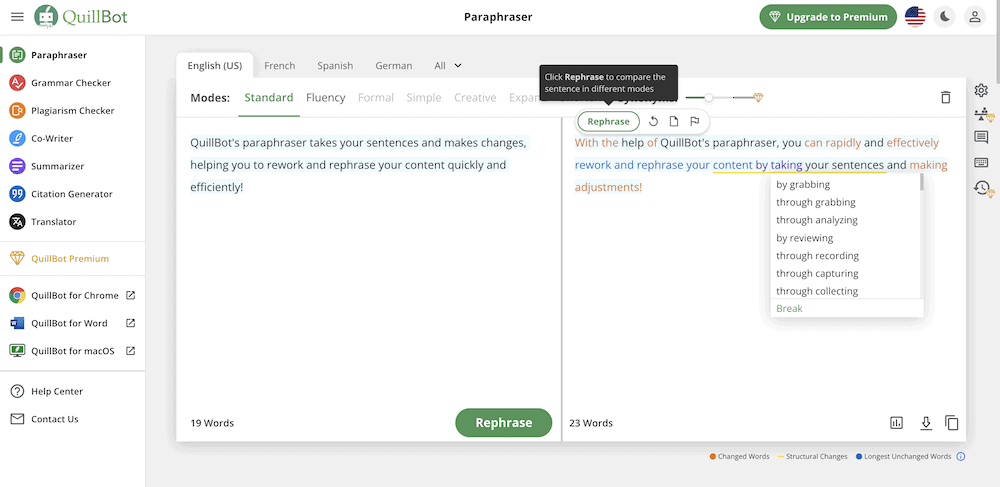Click undo sentence change icon
Screen dimensions: 1000x487
pos(653,122)
